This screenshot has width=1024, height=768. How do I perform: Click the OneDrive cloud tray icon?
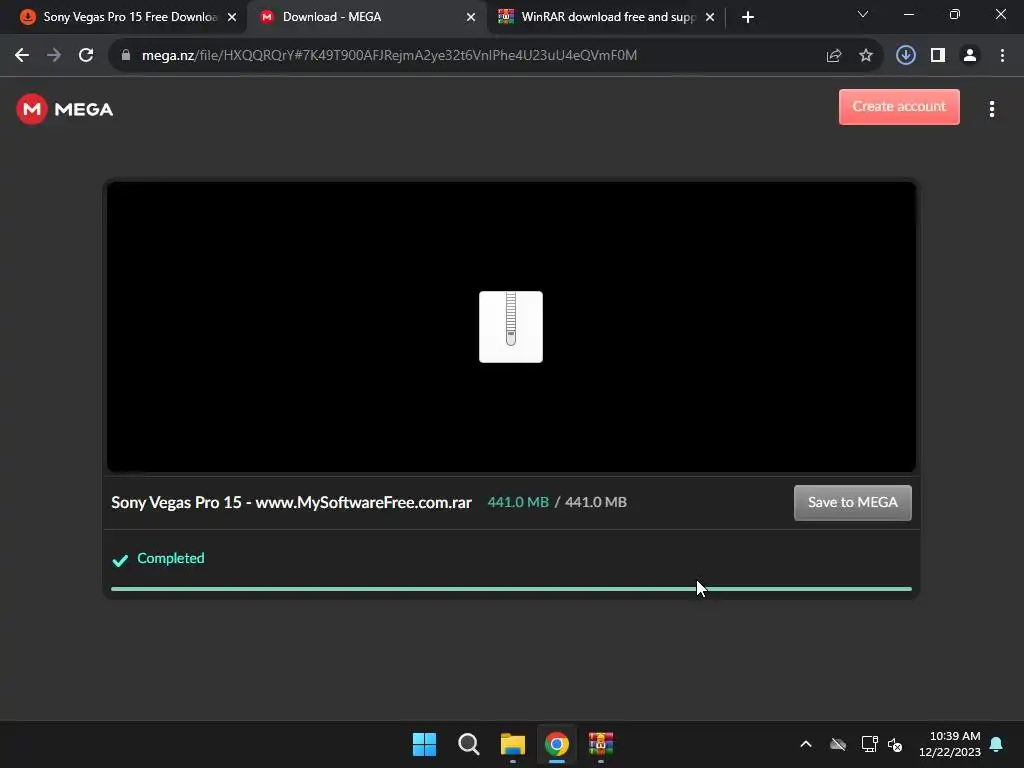(838, 744)
